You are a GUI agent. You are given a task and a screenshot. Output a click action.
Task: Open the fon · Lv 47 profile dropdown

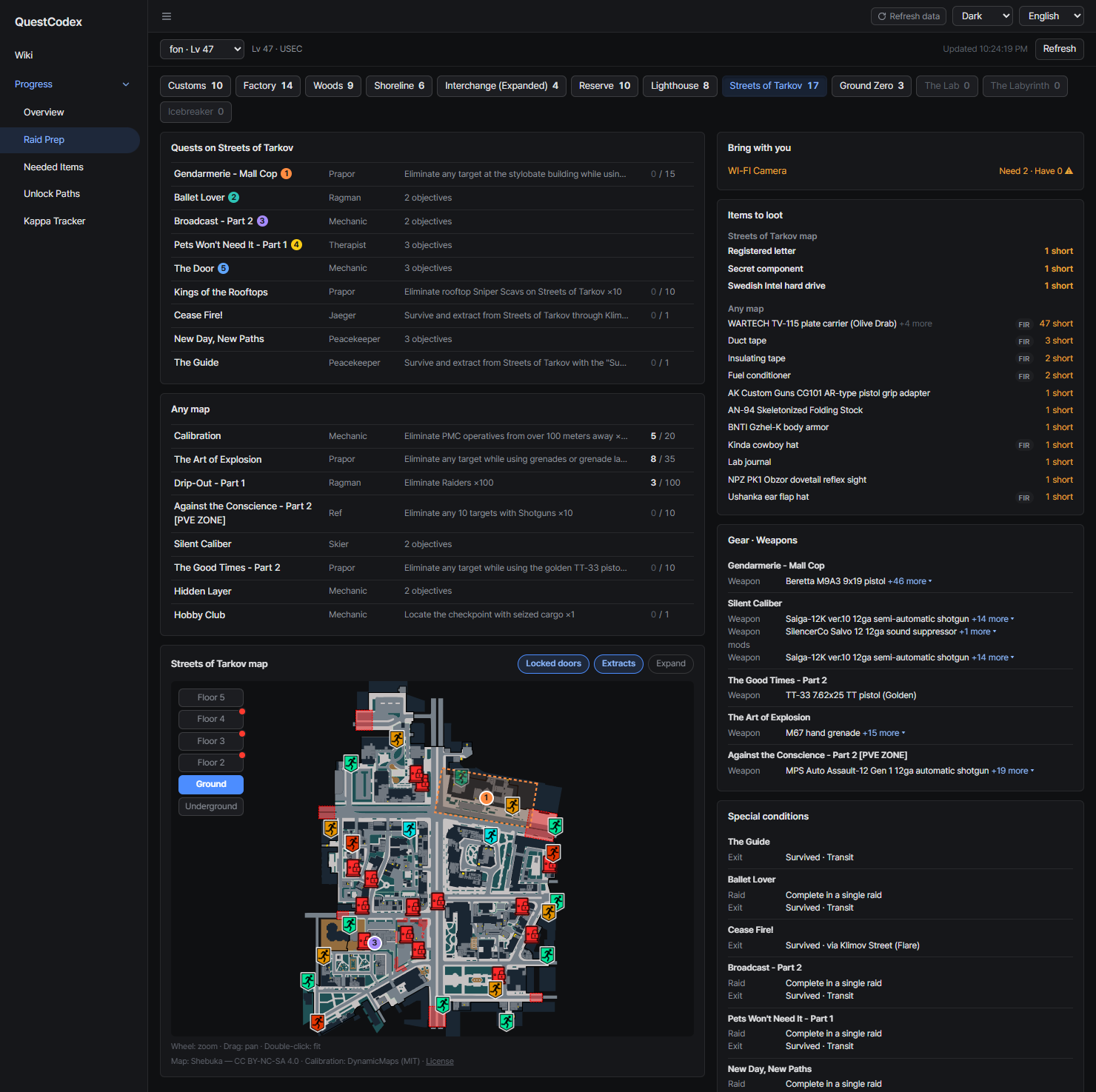pyautogui.click(x=202, y=50)
